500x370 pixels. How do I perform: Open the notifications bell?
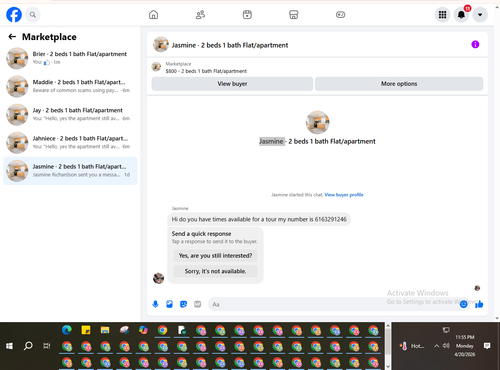(461, 15)
